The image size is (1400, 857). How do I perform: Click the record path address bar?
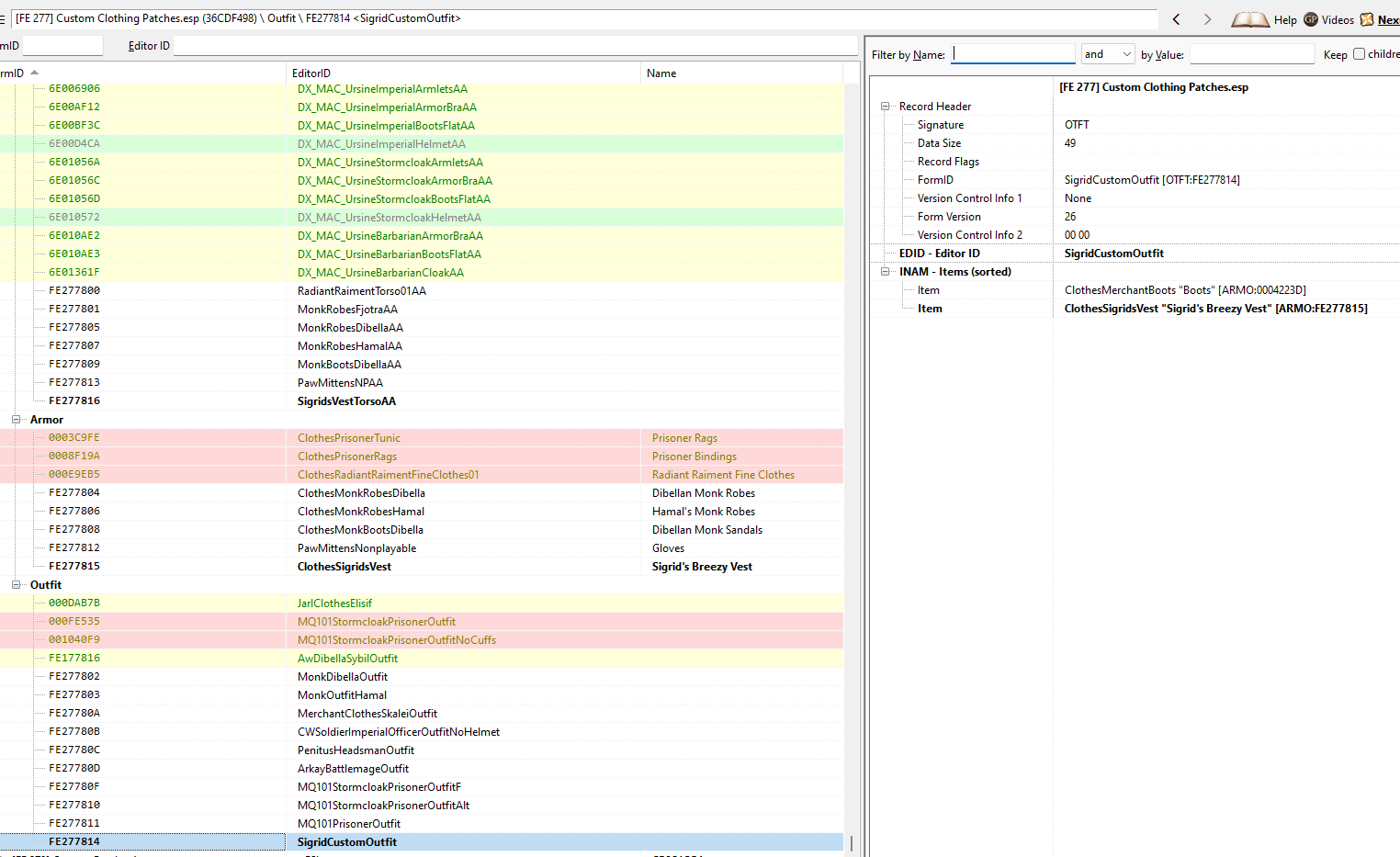tap(583, 18)
